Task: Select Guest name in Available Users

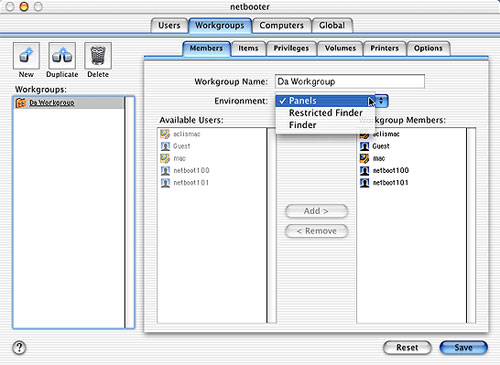Action: (x=182, y=146)
